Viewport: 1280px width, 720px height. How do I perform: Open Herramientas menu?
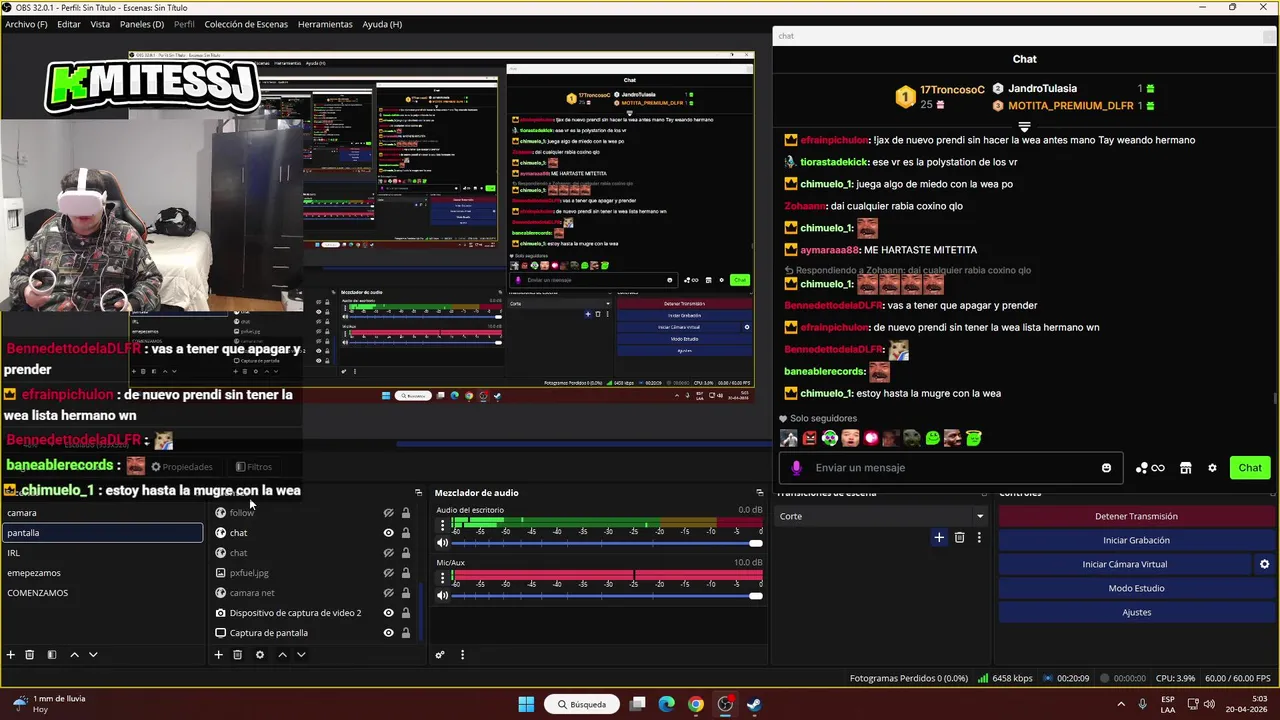tap(325, 24)
